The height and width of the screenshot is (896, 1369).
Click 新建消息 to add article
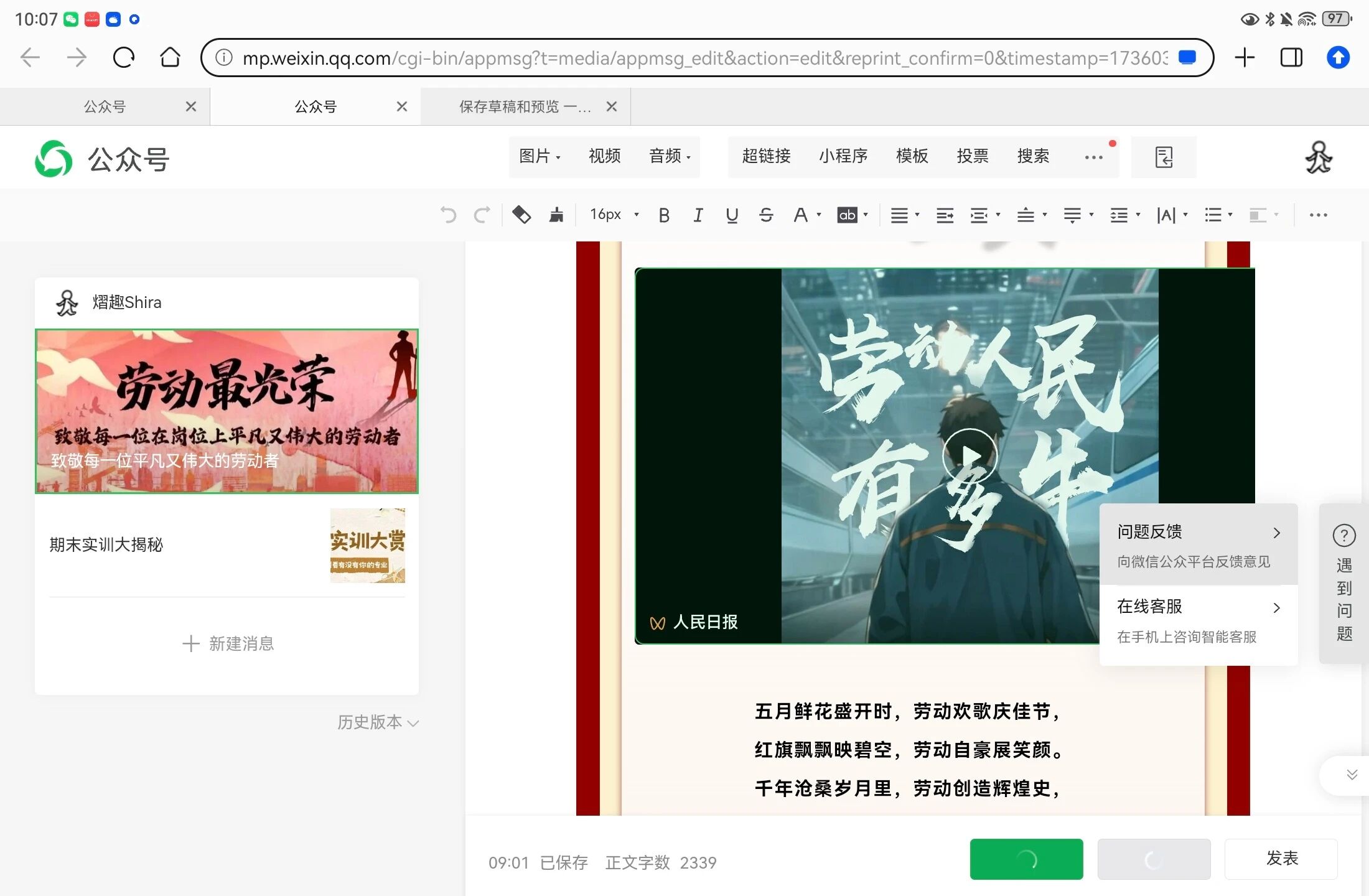228,643
